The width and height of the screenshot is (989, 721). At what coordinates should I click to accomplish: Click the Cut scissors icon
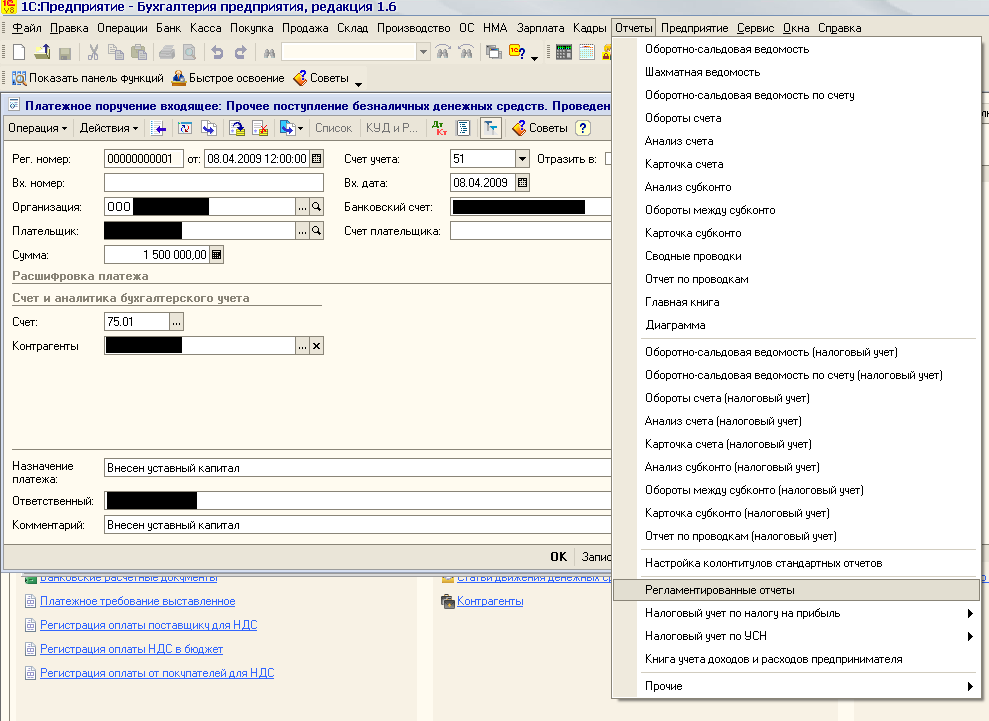[93, 52]
